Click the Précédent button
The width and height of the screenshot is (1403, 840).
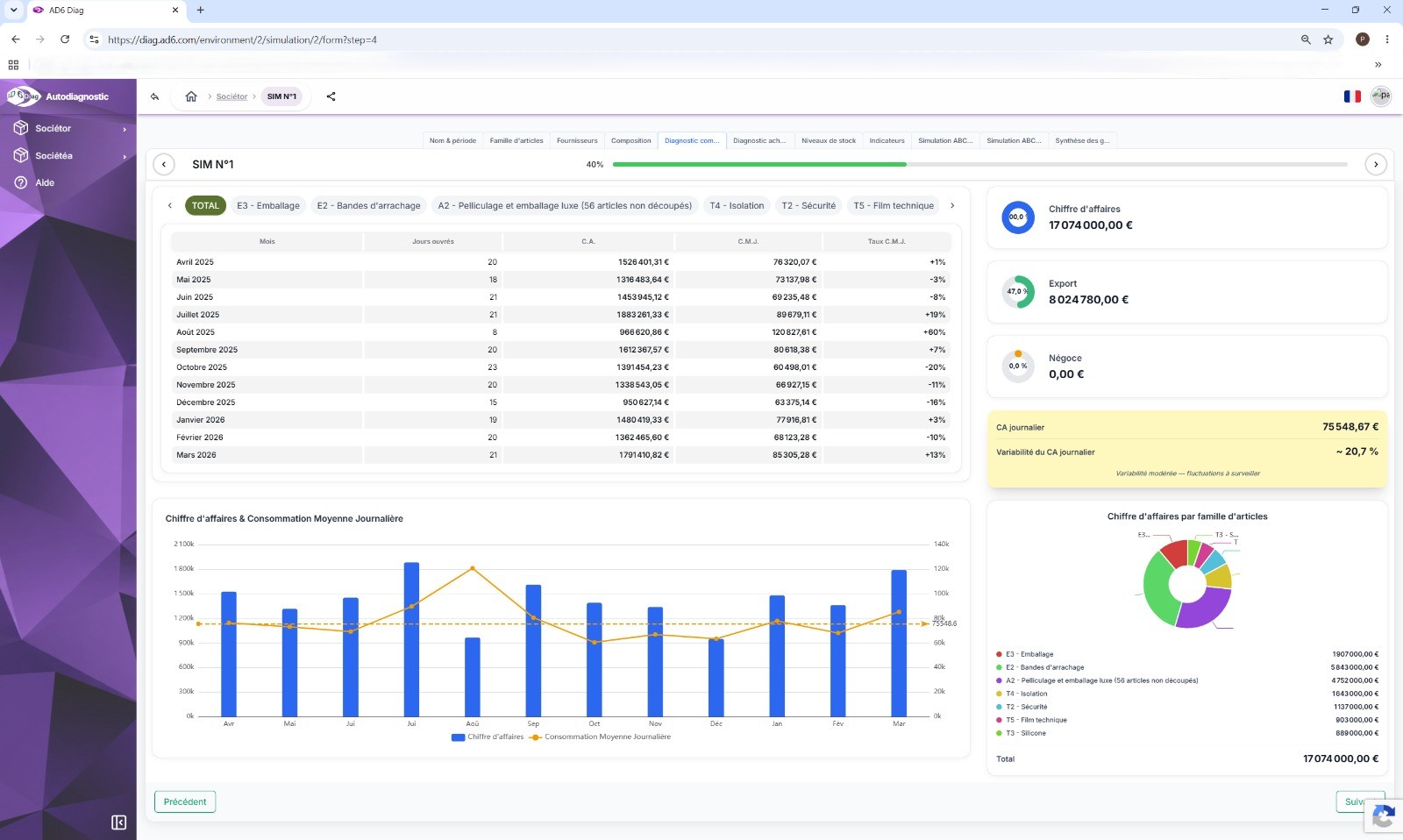[185, 801]
